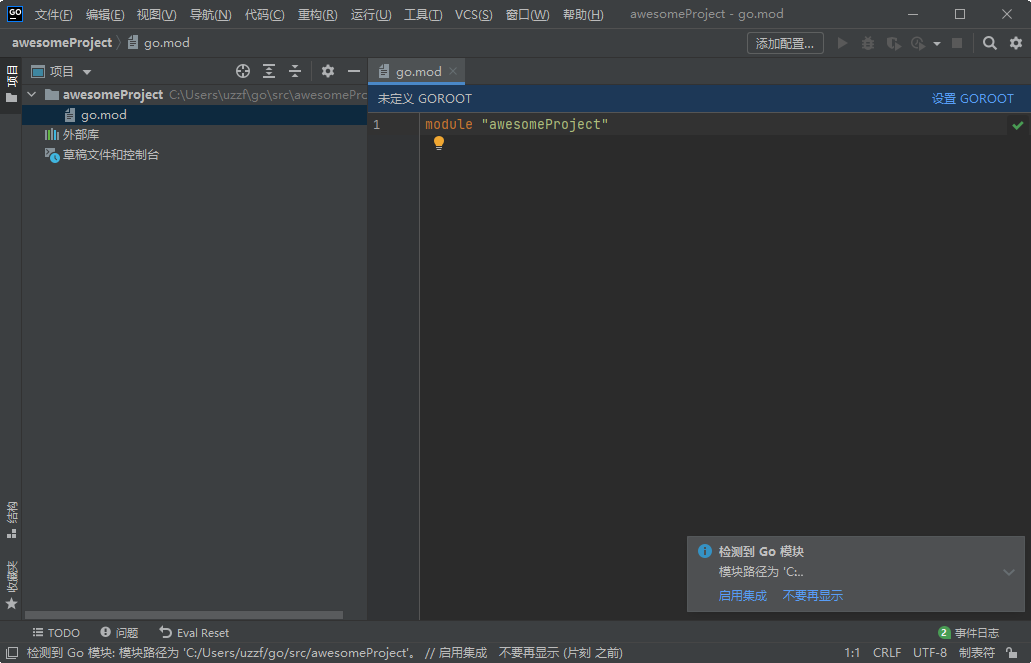Click the status bar Go module message

325,653
